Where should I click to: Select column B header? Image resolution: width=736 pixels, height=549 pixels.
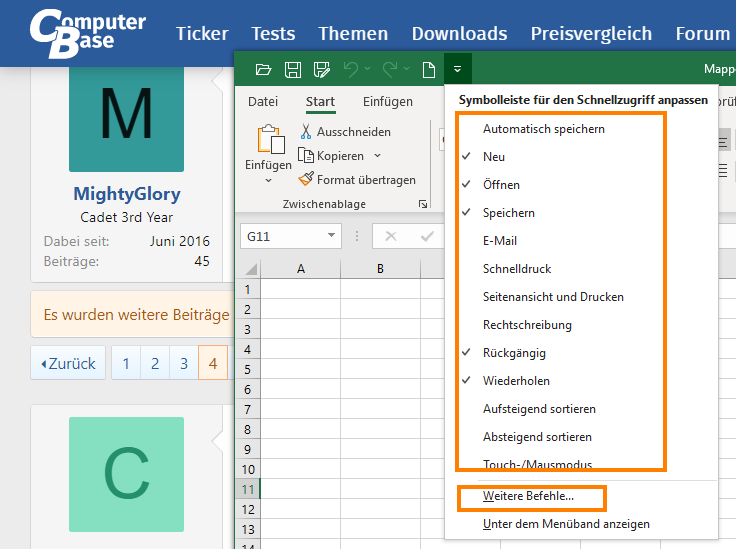point(380,269)
